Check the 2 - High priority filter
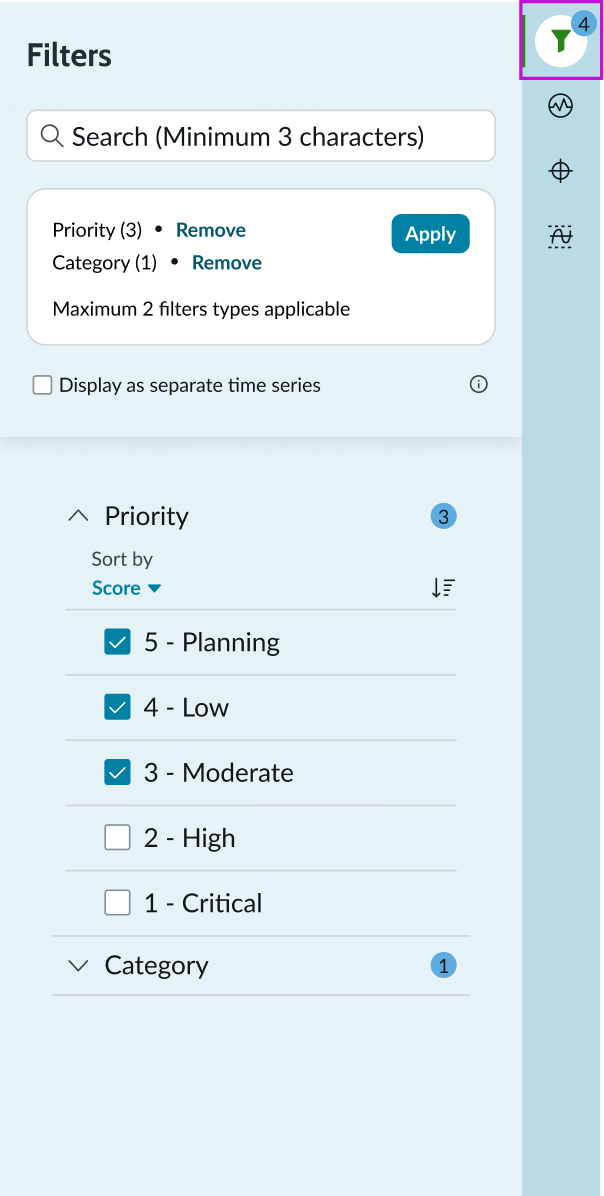This screenshot has width=604, height=1196. point(117,837)
